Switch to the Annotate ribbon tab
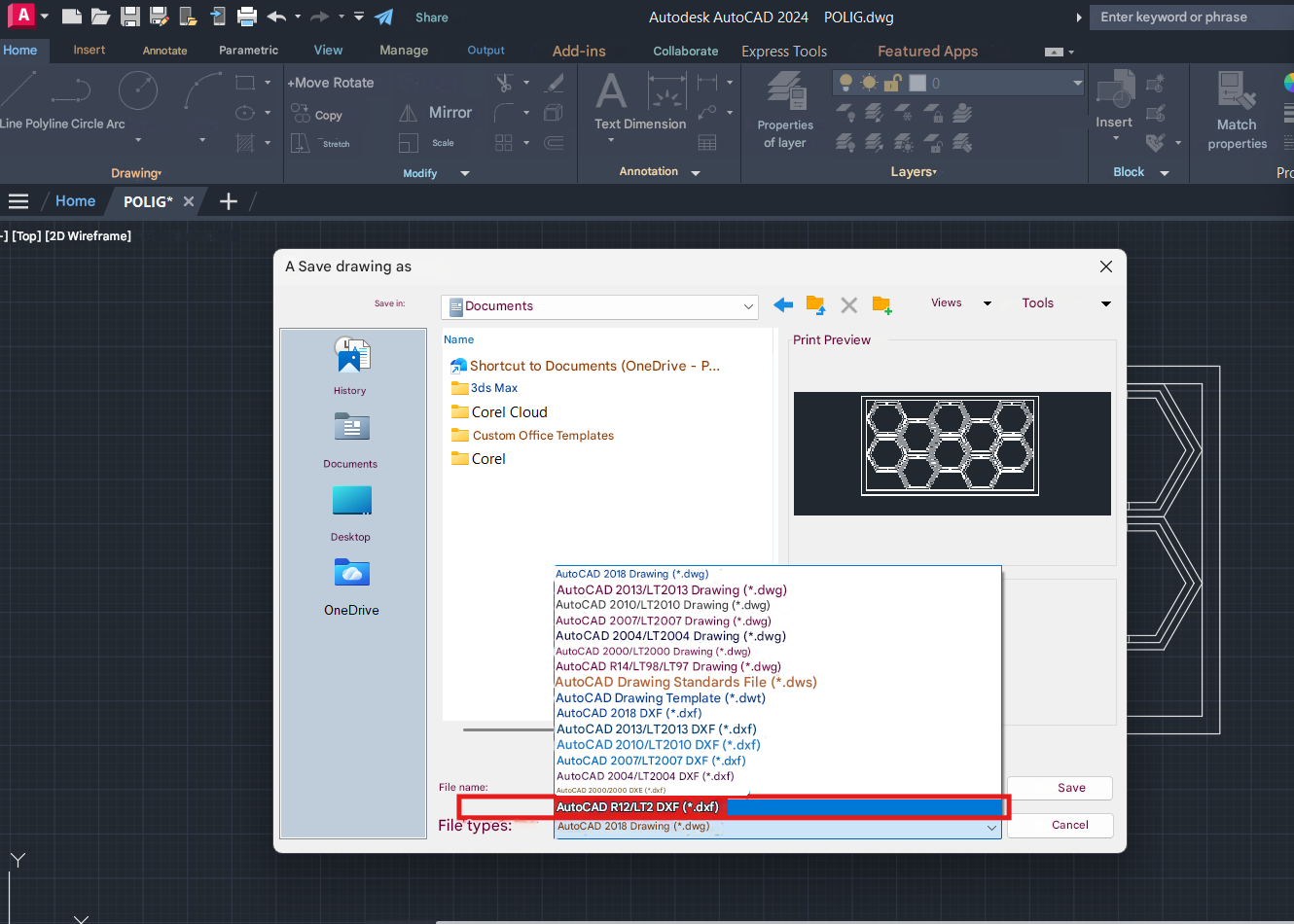Image resolution: width=1294 pixels, height=924 pixels. coord(165,51)
